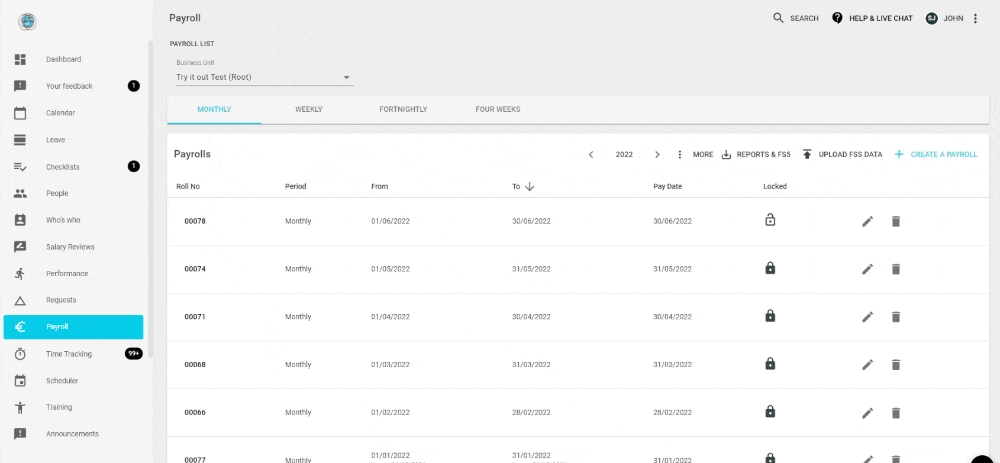Open Who's who directory
Viewport: 1000px width, 463px height.
[73, 220]
